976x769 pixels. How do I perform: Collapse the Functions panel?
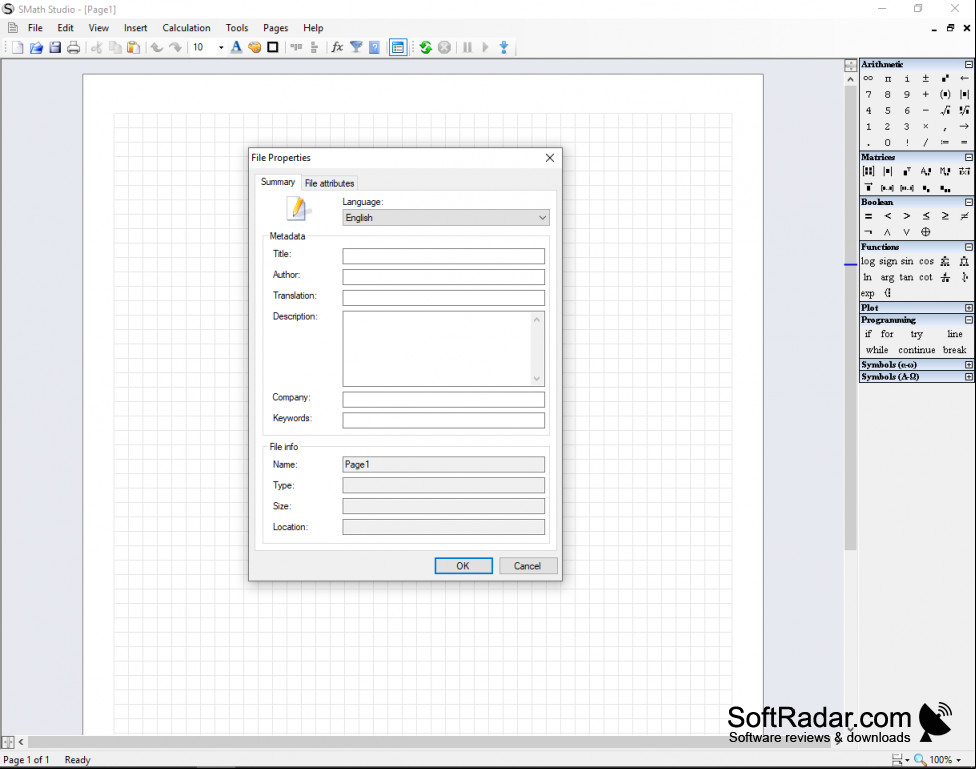click(x=969, y=247)
